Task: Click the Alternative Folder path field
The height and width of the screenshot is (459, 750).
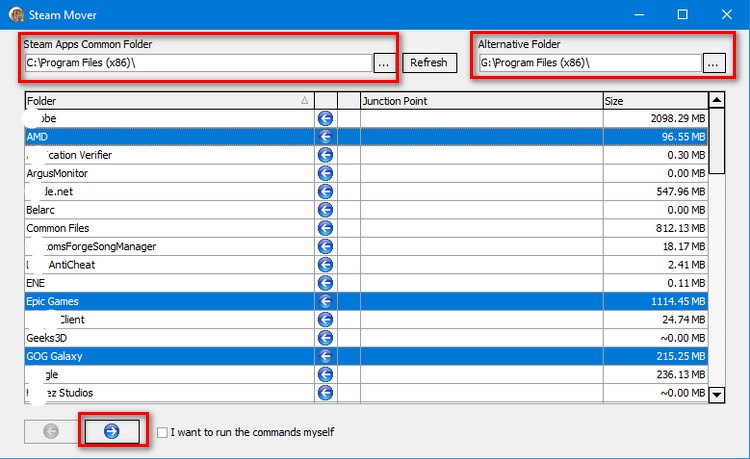Action: [x=590, y=63]
